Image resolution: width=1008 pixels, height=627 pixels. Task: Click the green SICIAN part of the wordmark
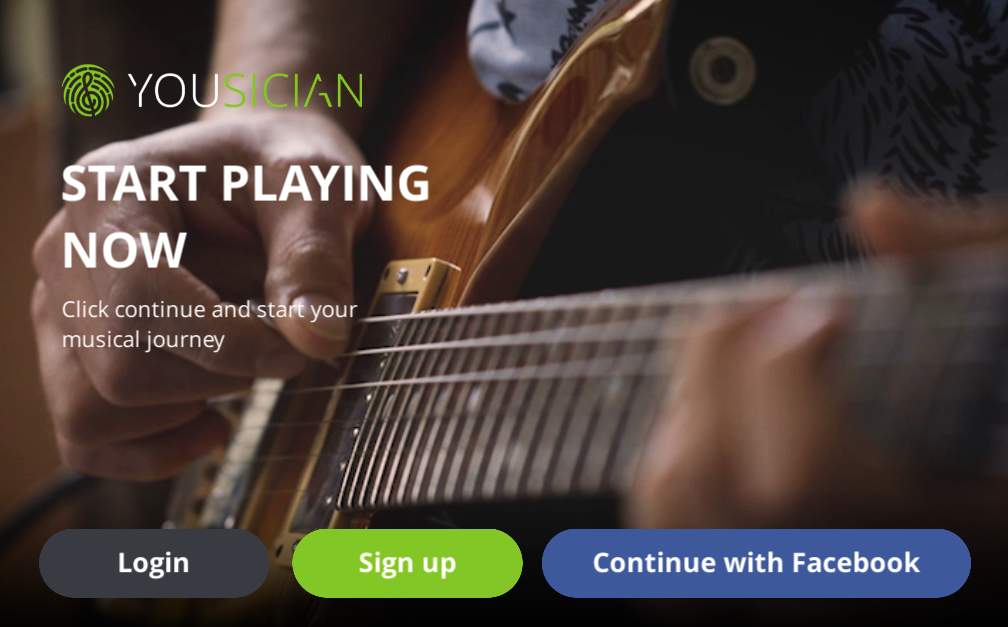coord(293,91)
